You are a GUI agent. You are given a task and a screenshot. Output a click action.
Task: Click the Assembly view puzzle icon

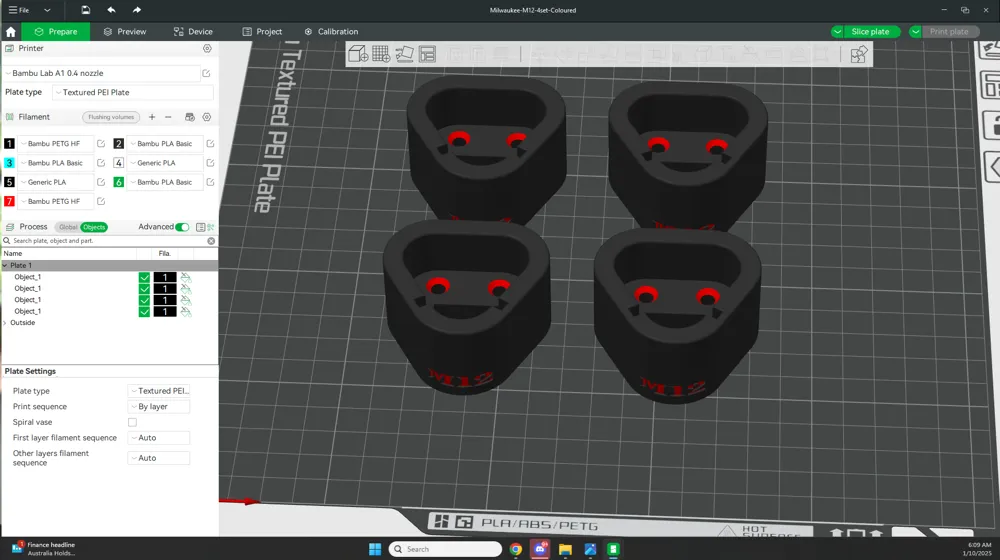(858, 54)
